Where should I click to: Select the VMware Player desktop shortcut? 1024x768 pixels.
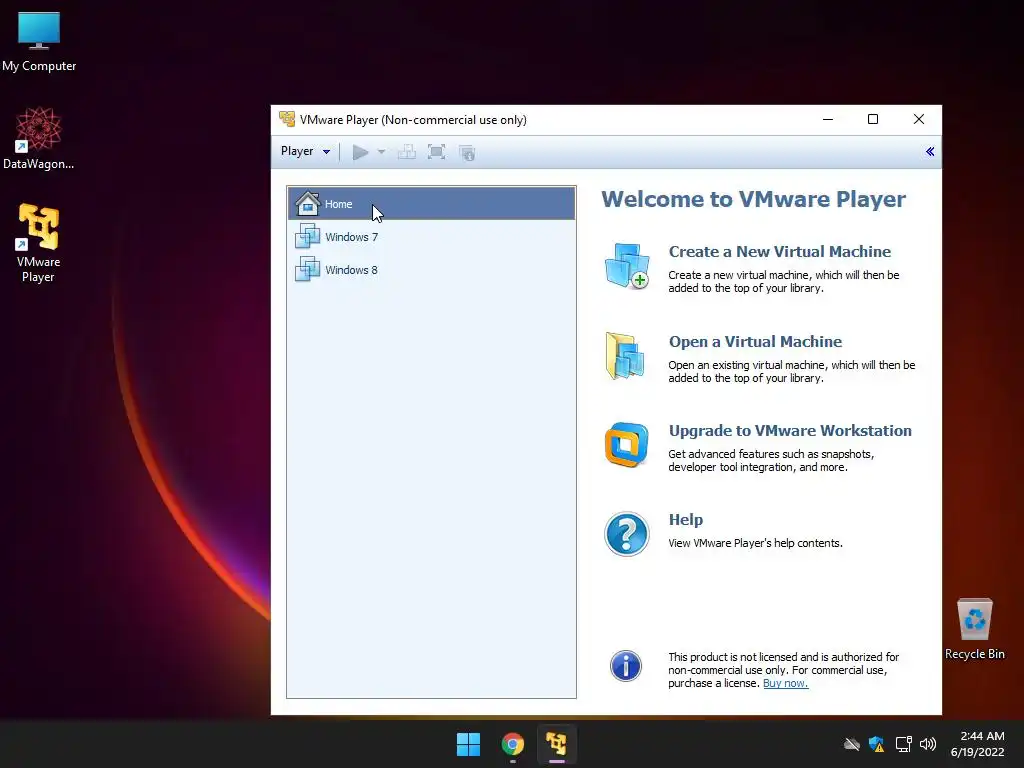point(39,243)
